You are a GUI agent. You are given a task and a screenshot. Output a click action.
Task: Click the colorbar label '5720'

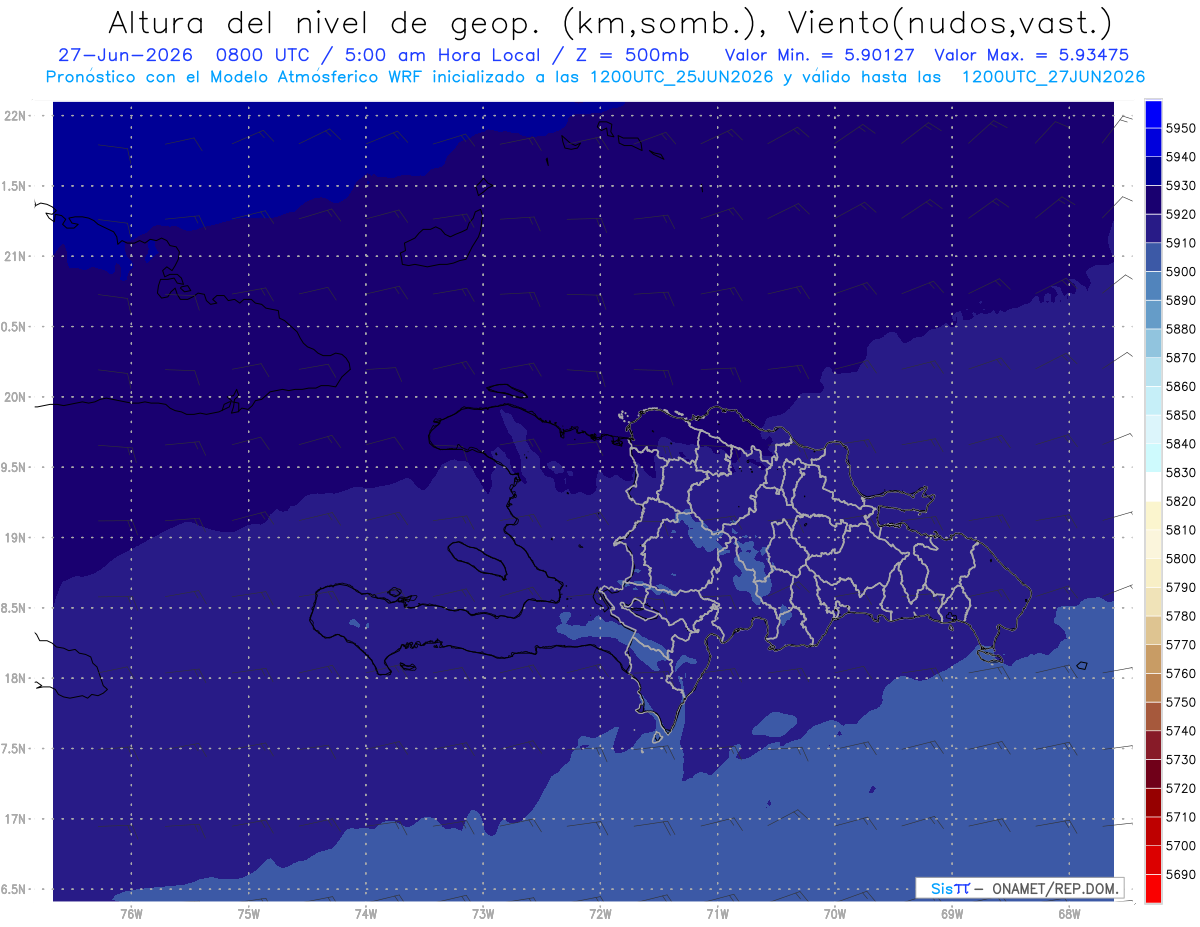click(1181, 788)
